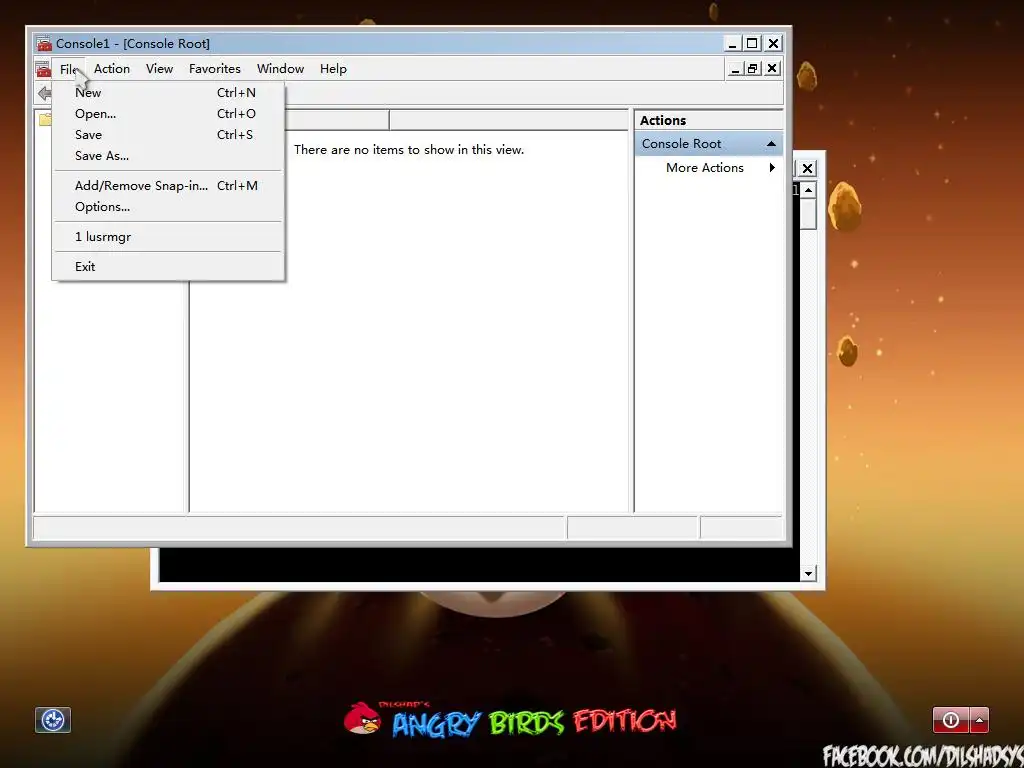This screenshot has width=1024, height=768.
Task: Click the red power shutdown button
Action: [x=951, y=720]
